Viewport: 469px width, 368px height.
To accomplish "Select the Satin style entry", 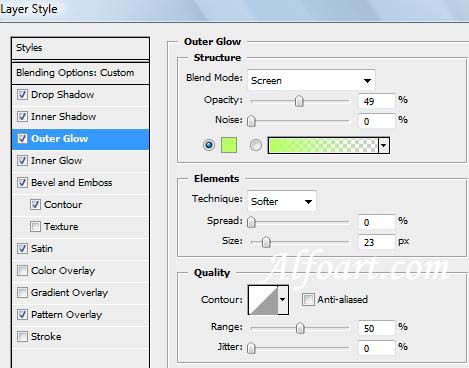I will [x=80, y=249].
